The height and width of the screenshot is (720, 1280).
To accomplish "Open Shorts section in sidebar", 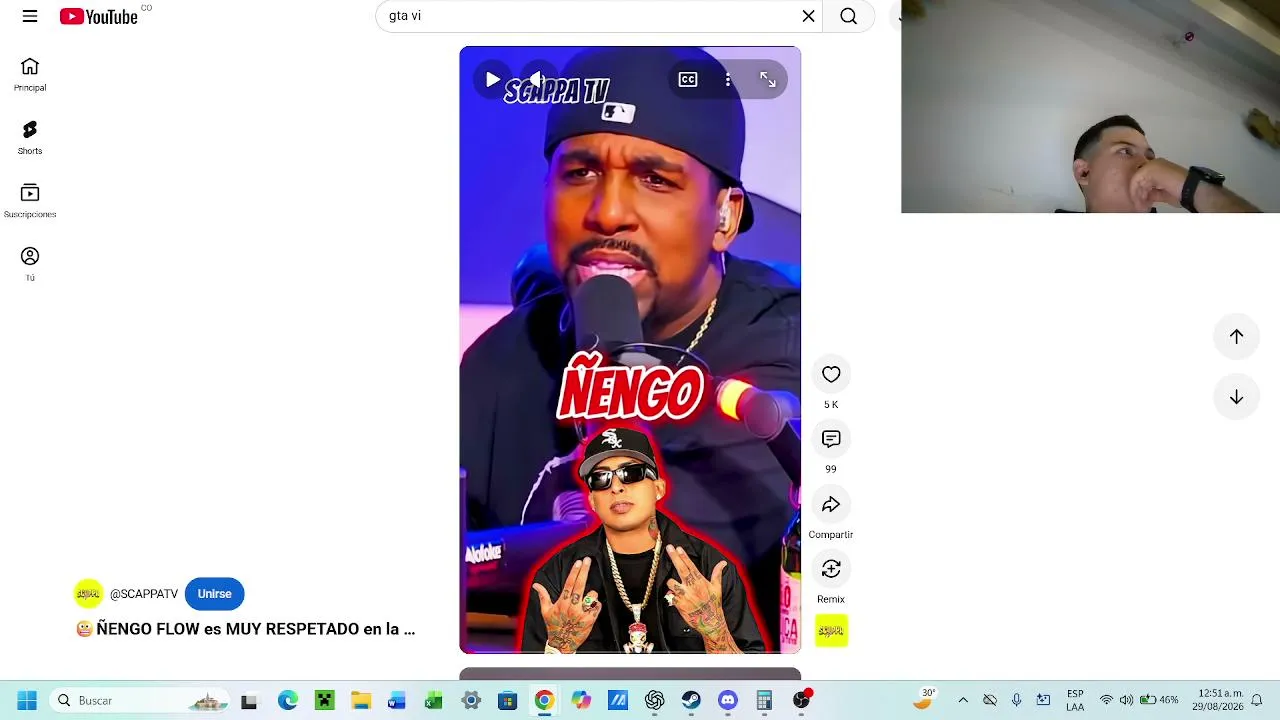I will pyautogui.click(x=30, y=138).
